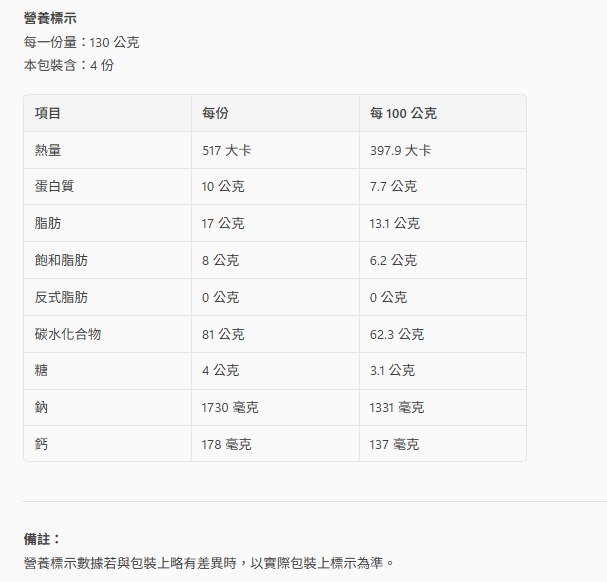Select the 每一份量：130 公克 line

81,42
